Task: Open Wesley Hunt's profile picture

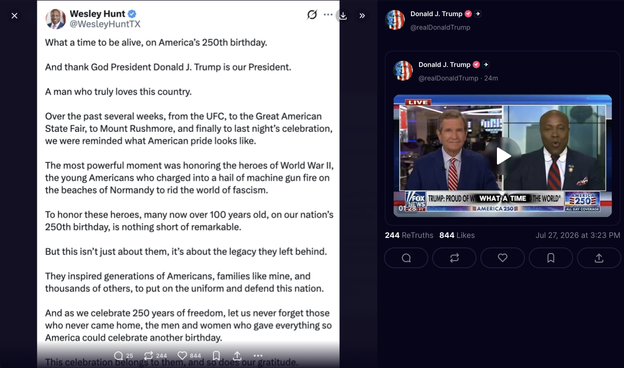Action: [55, 19]
